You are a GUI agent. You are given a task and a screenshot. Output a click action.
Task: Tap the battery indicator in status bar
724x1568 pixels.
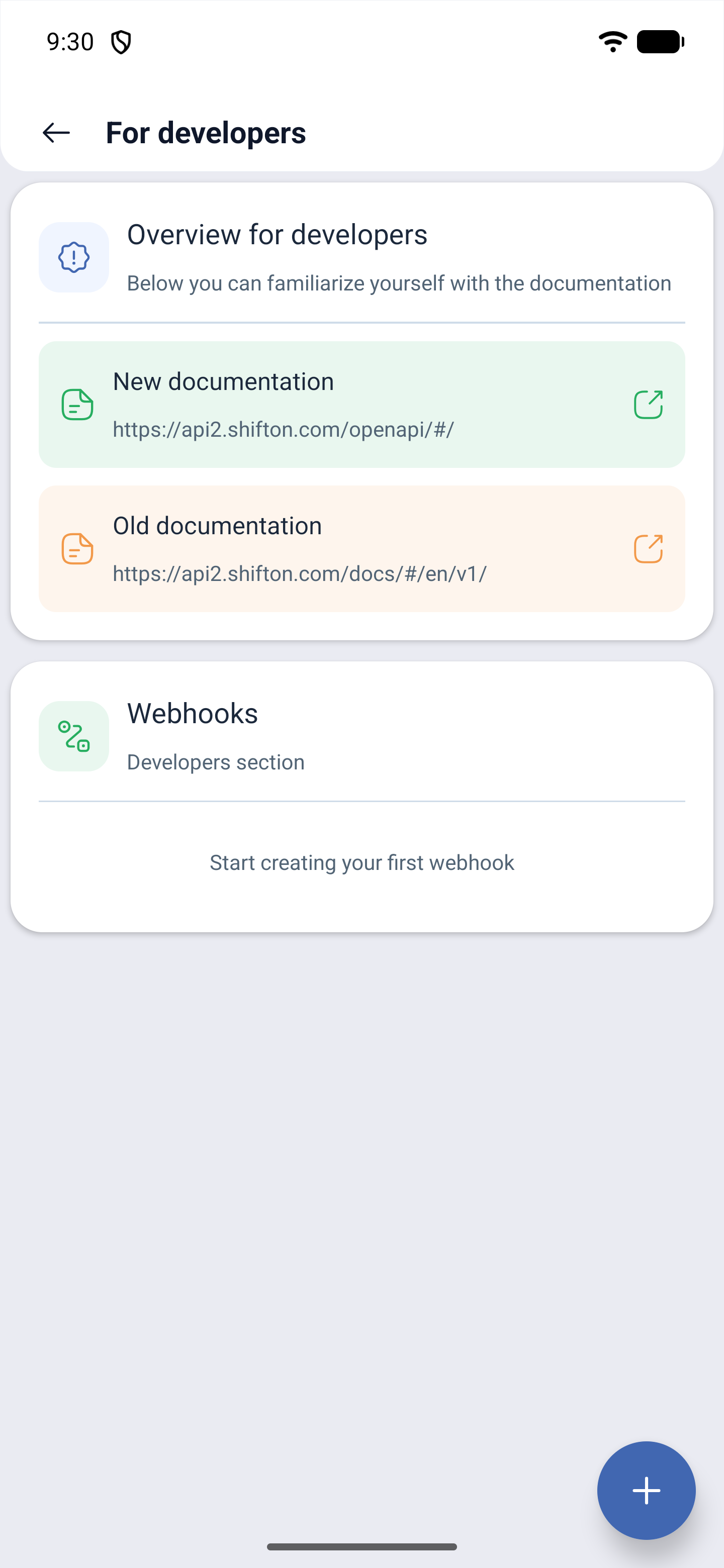(661, 42)
